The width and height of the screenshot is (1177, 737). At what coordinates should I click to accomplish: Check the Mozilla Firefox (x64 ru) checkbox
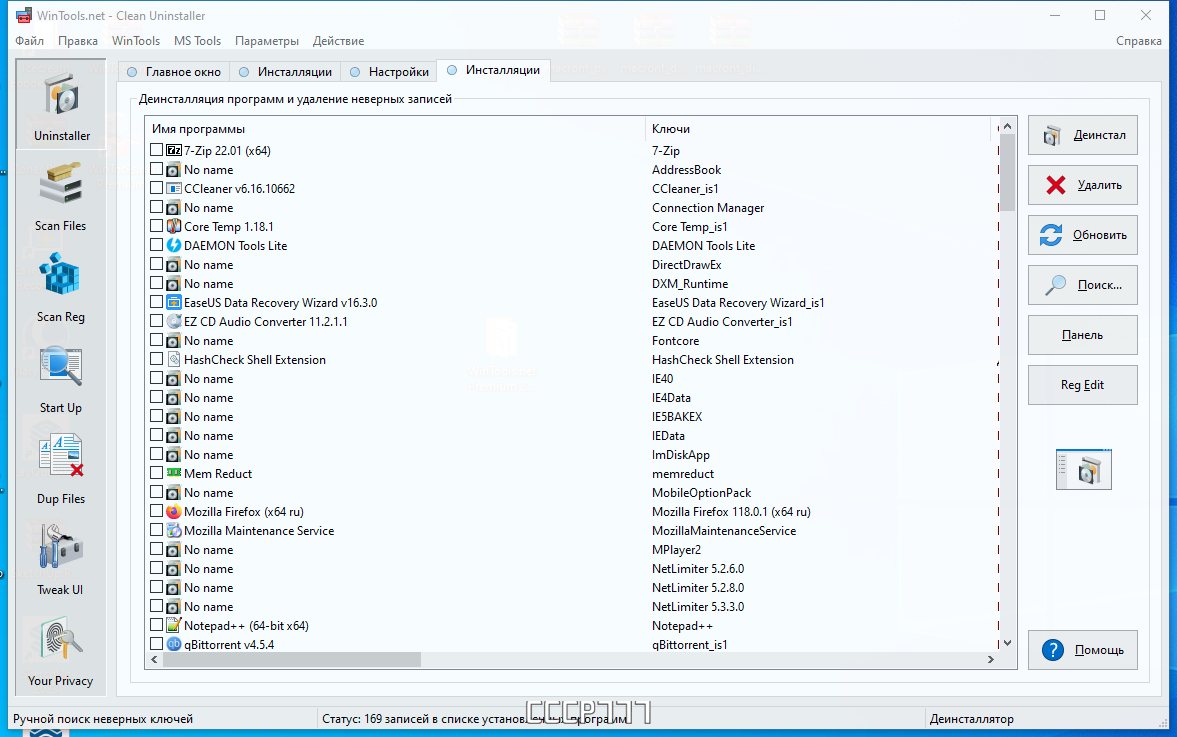click(156, 510)
